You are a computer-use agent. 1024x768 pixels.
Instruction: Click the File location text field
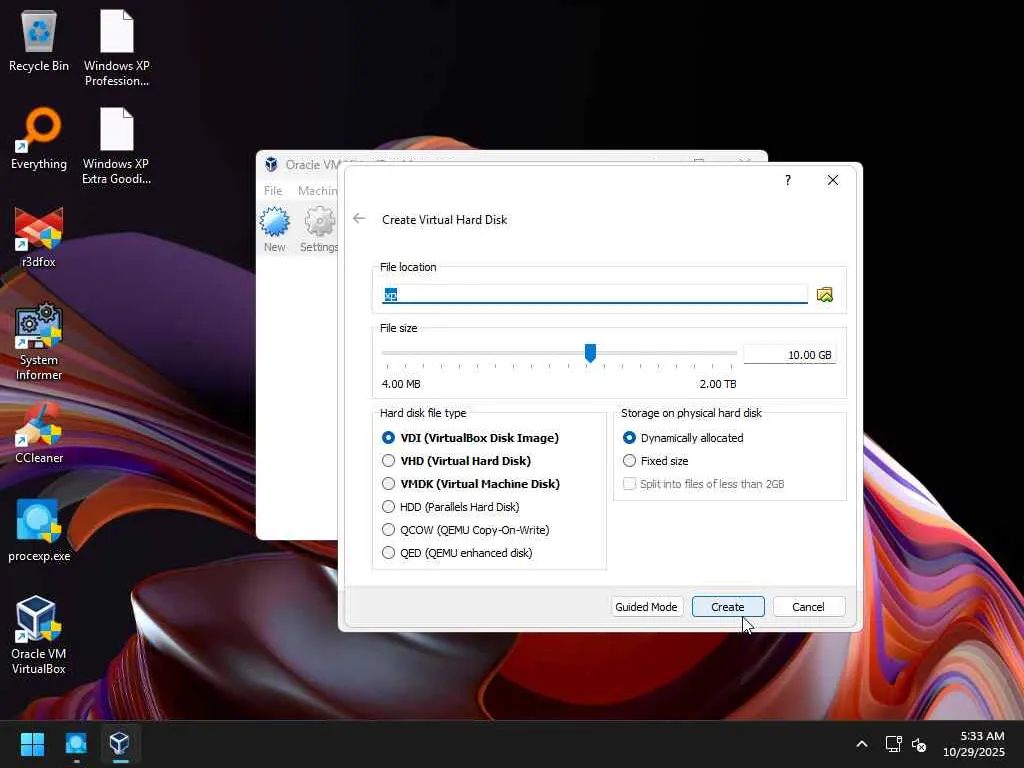coord(594,295)
